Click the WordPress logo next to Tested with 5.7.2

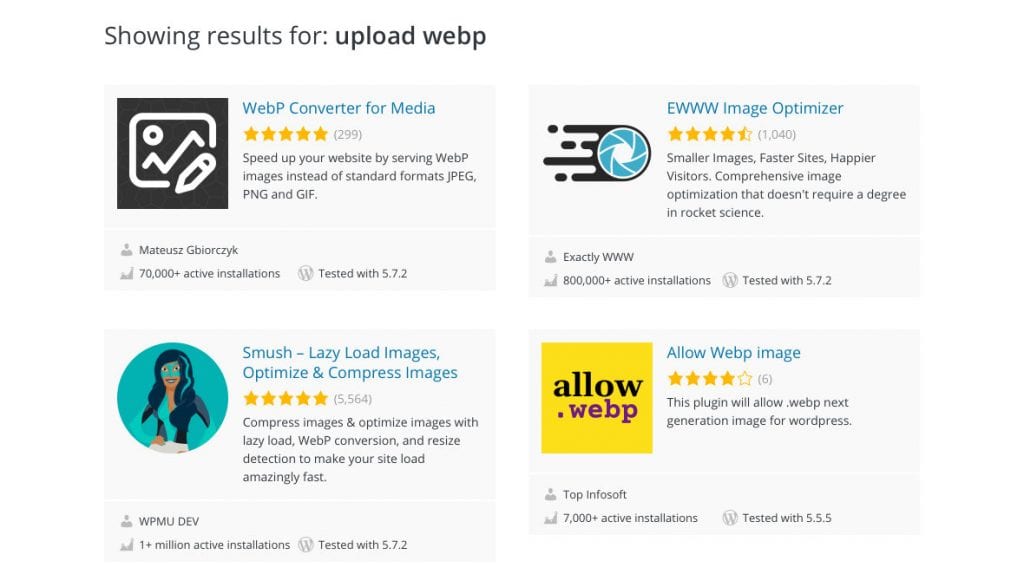pos(307,273)
